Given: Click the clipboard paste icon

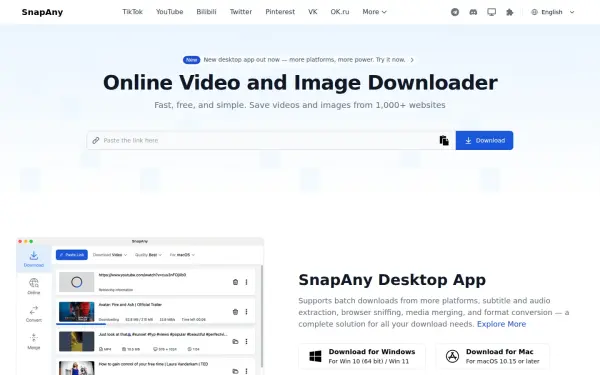Looking at the screenshot, I should (x=444, y=140).
